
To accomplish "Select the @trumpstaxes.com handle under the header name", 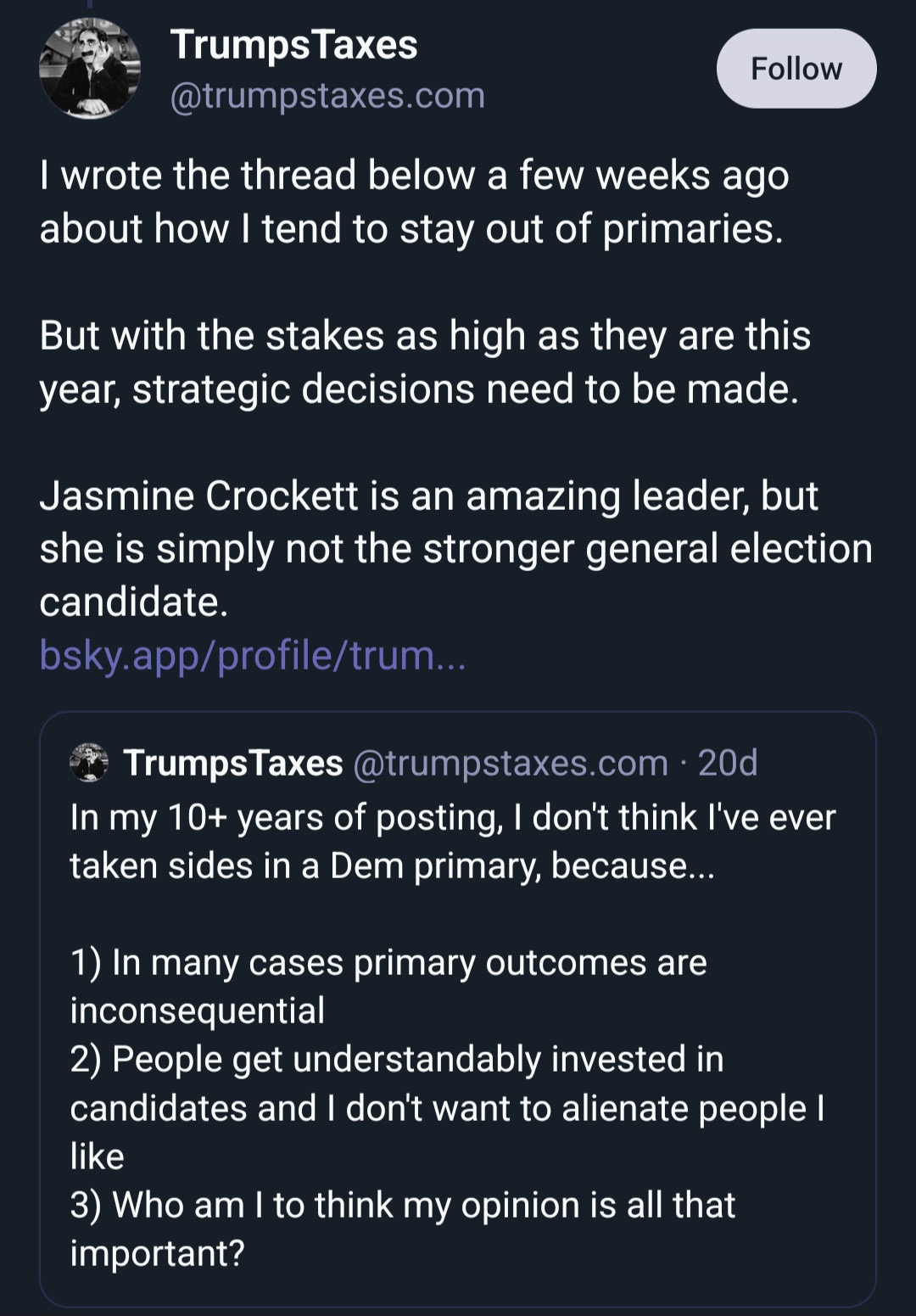I will [327, 96].
